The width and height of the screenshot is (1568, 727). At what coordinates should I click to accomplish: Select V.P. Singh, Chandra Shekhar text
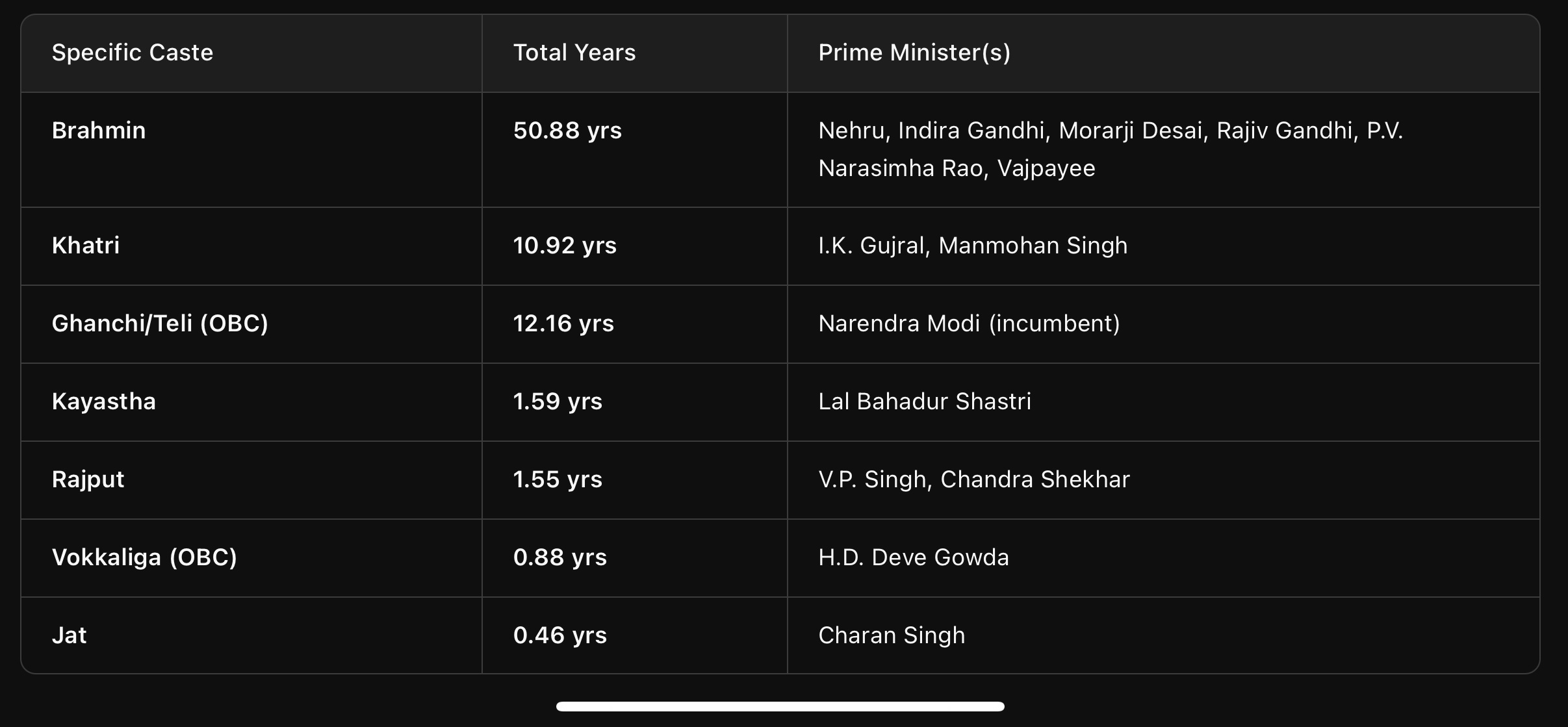pos(974,479)
